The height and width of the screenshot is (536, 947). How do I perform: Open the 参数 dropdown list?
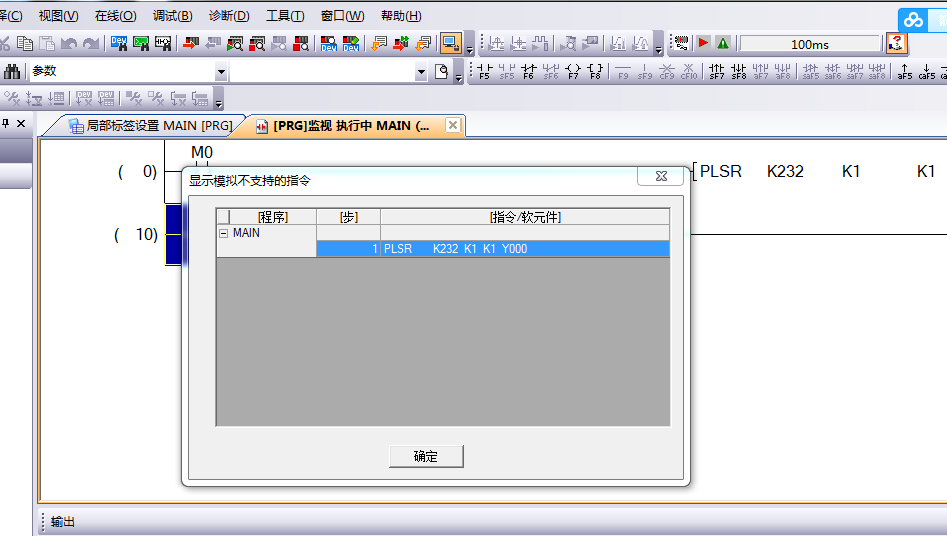[221, 72]
